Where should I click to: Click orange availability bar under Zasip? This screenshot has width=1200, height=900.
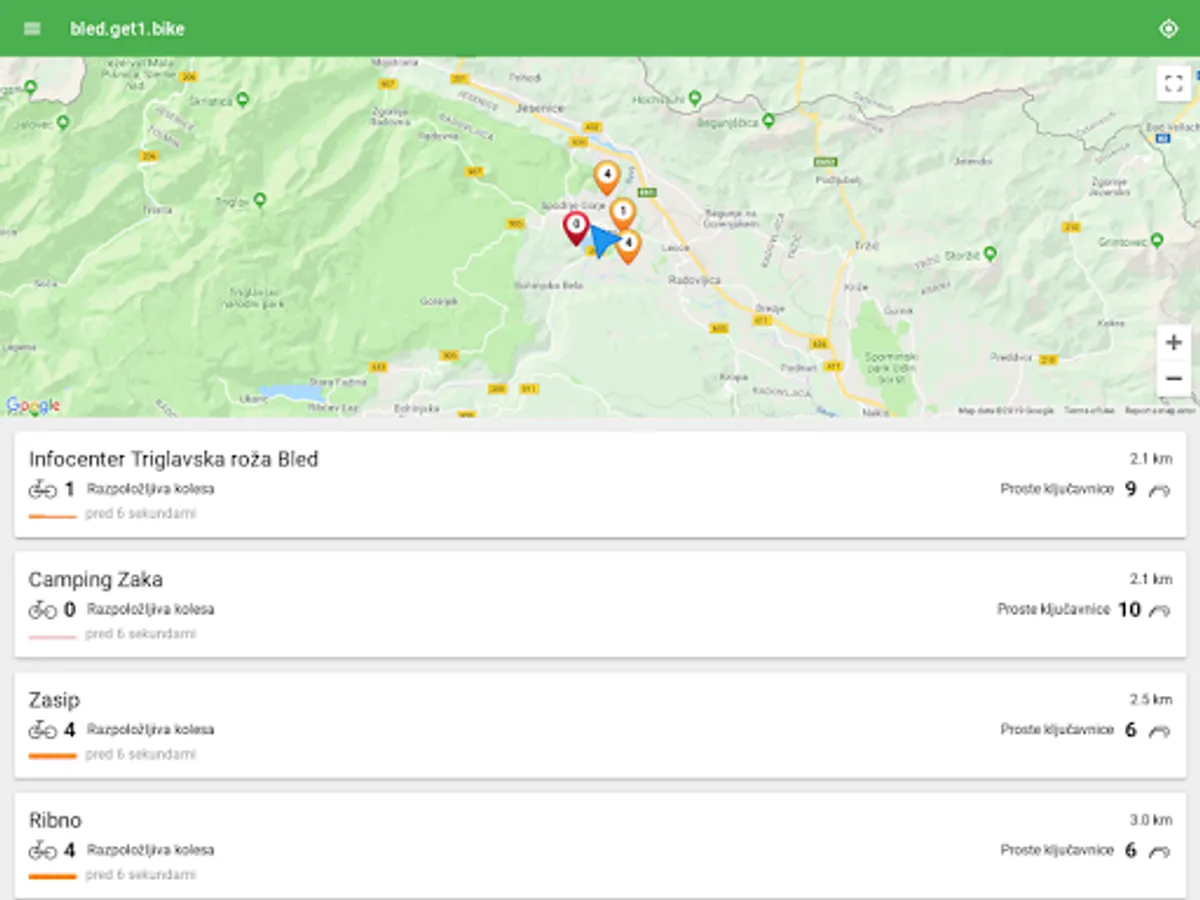pos(53,757)
